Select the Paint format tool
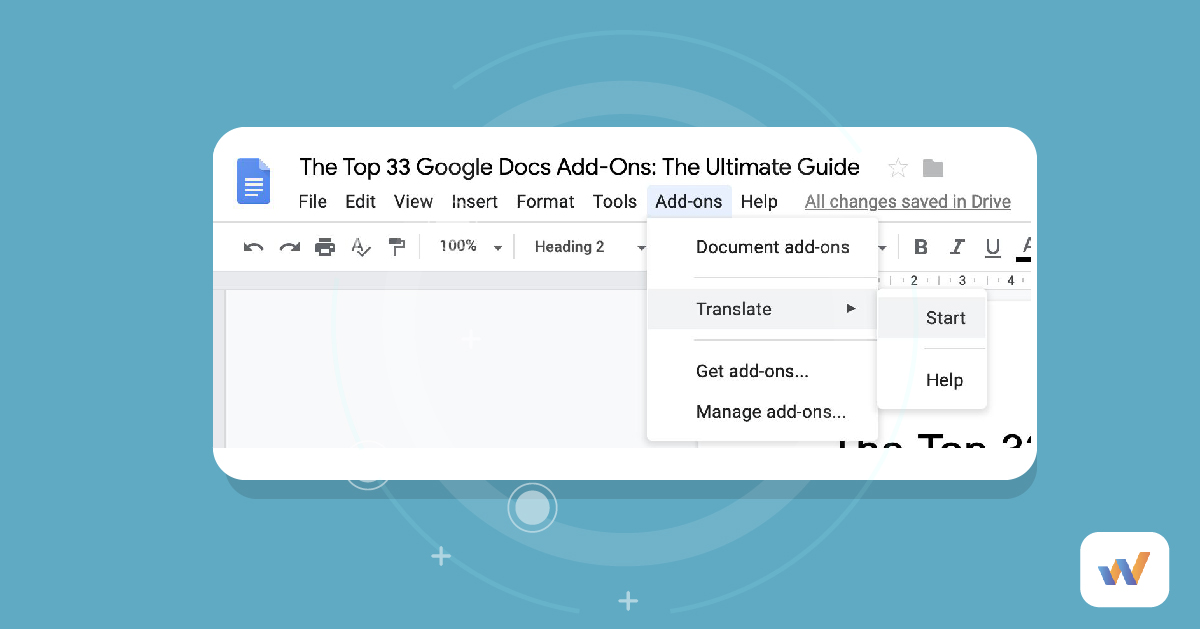Image resolution: width=1200 pixels, height=629 pixels. pyautogui.click(x=396, y=246)
